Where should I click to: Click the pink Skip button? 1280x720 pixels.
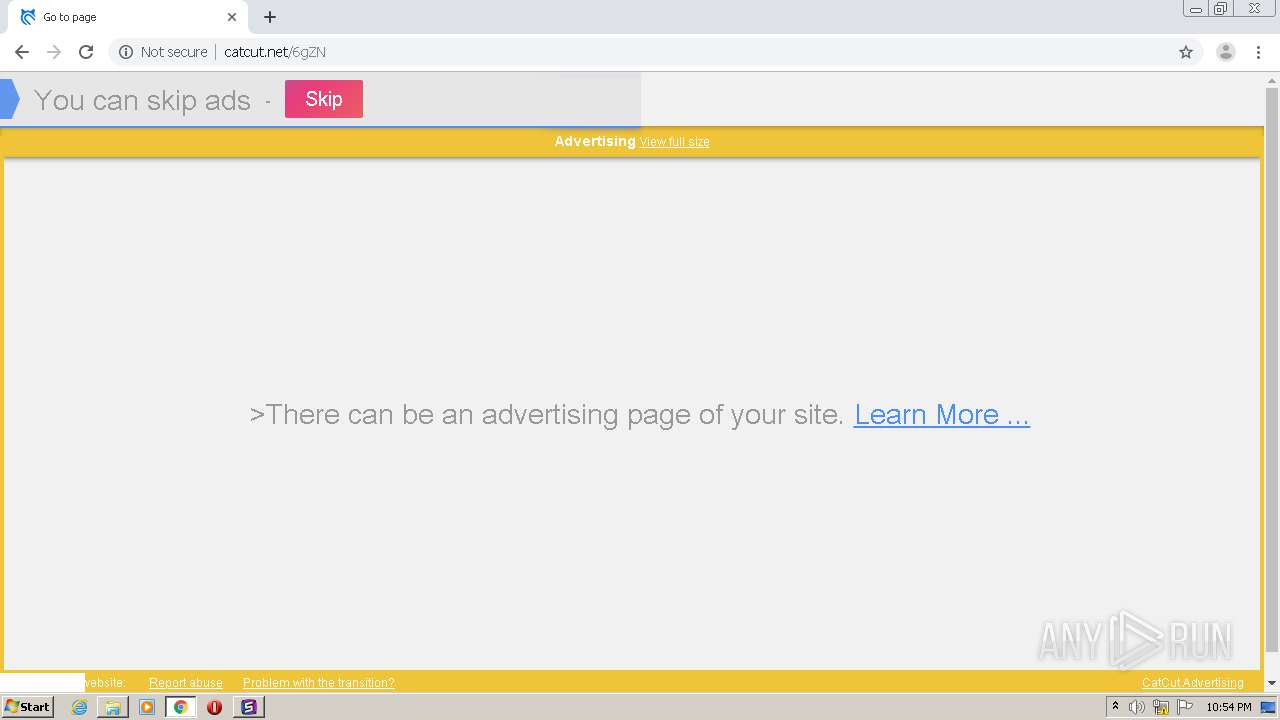tap(324, 99)
